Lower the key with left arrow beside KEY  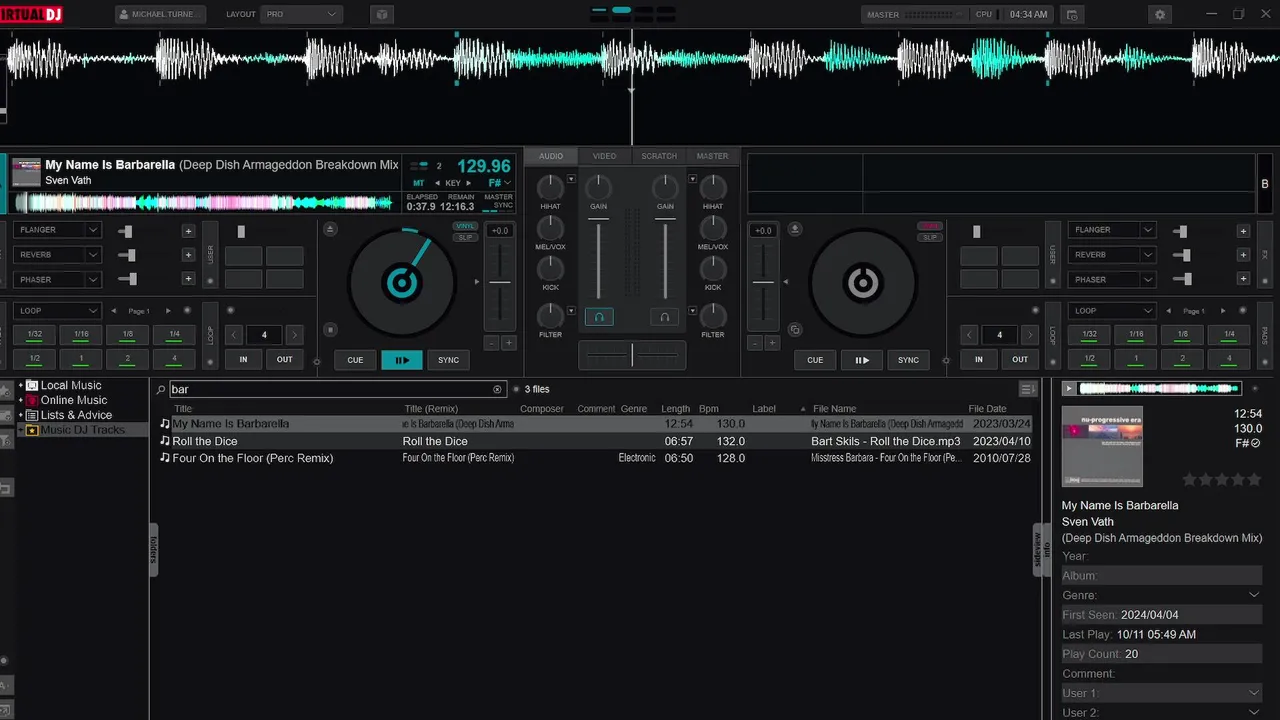point(437,184)
